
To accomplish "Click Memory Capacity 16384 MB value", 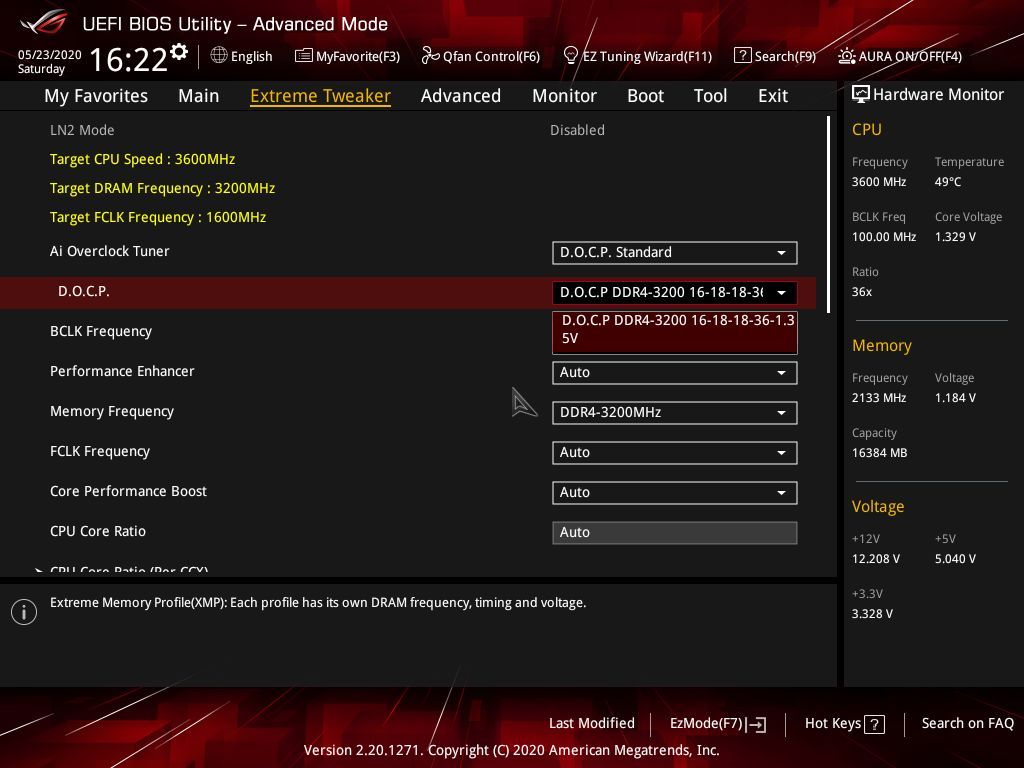I will 880,453.
